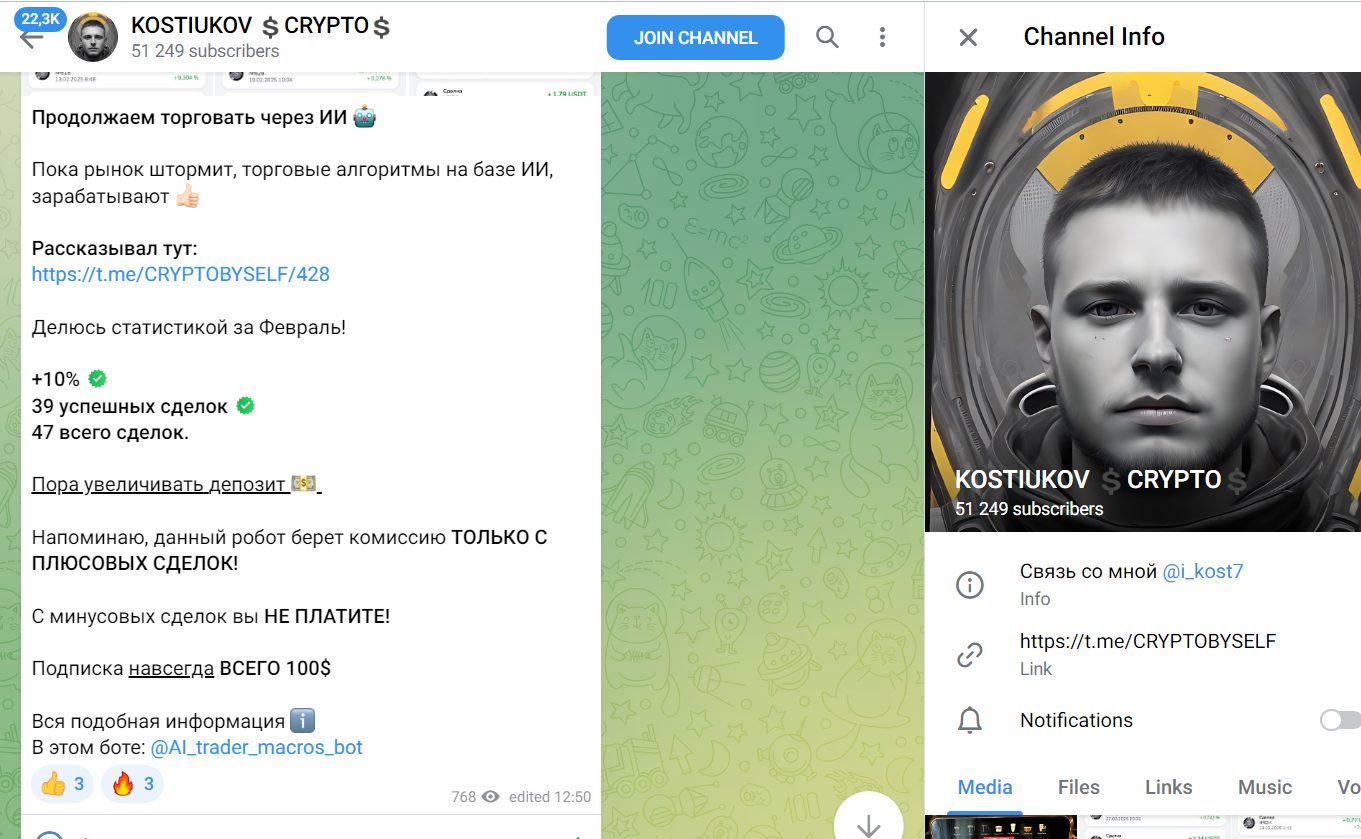The height and width of the screenshot is (839, 1361).
Task: Click the 'Channel Info' panel title
Action: click(x=1094, y=37)
